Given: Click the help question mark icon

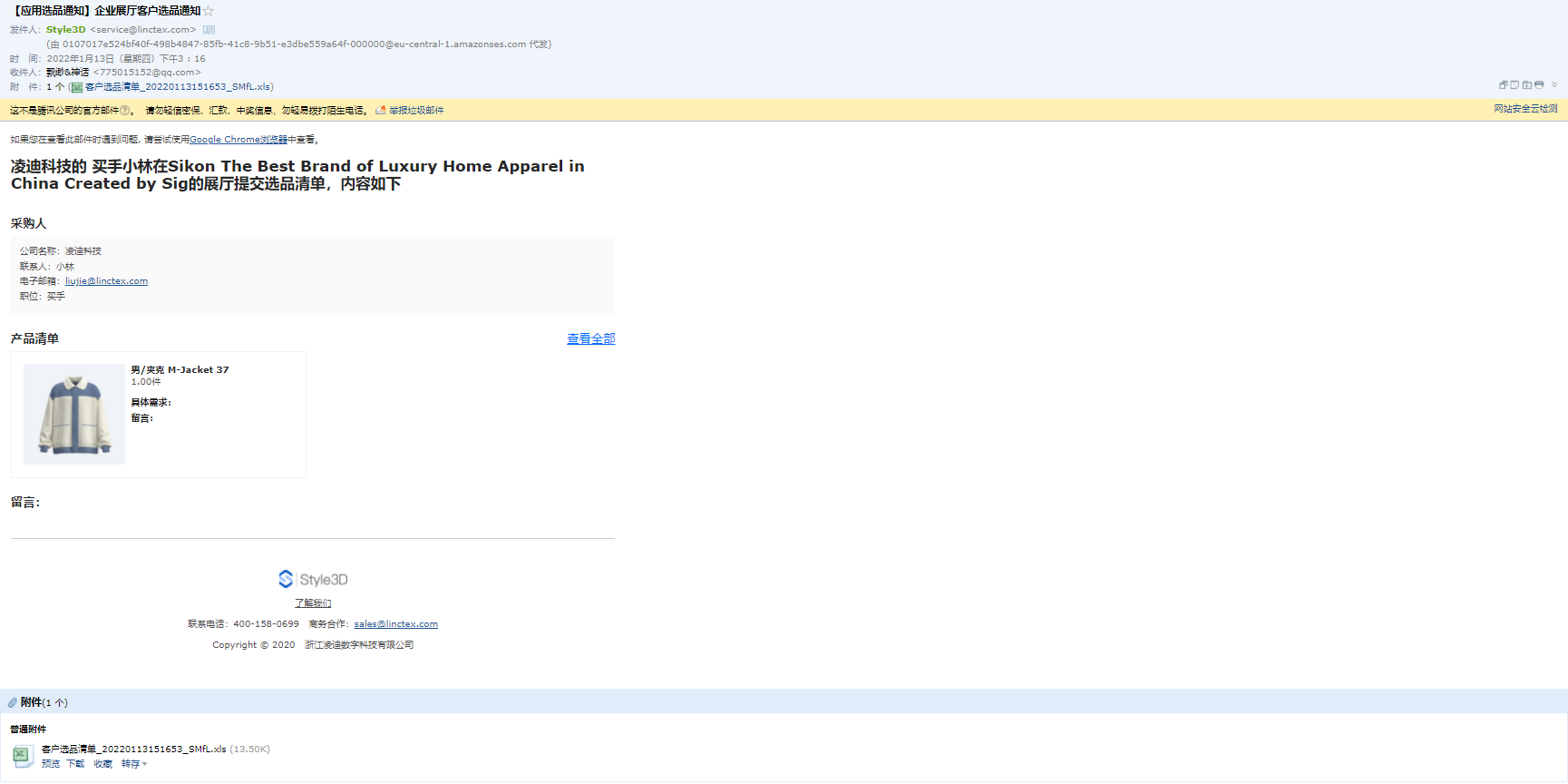Looking at the screenshot, I should (125, 111).
